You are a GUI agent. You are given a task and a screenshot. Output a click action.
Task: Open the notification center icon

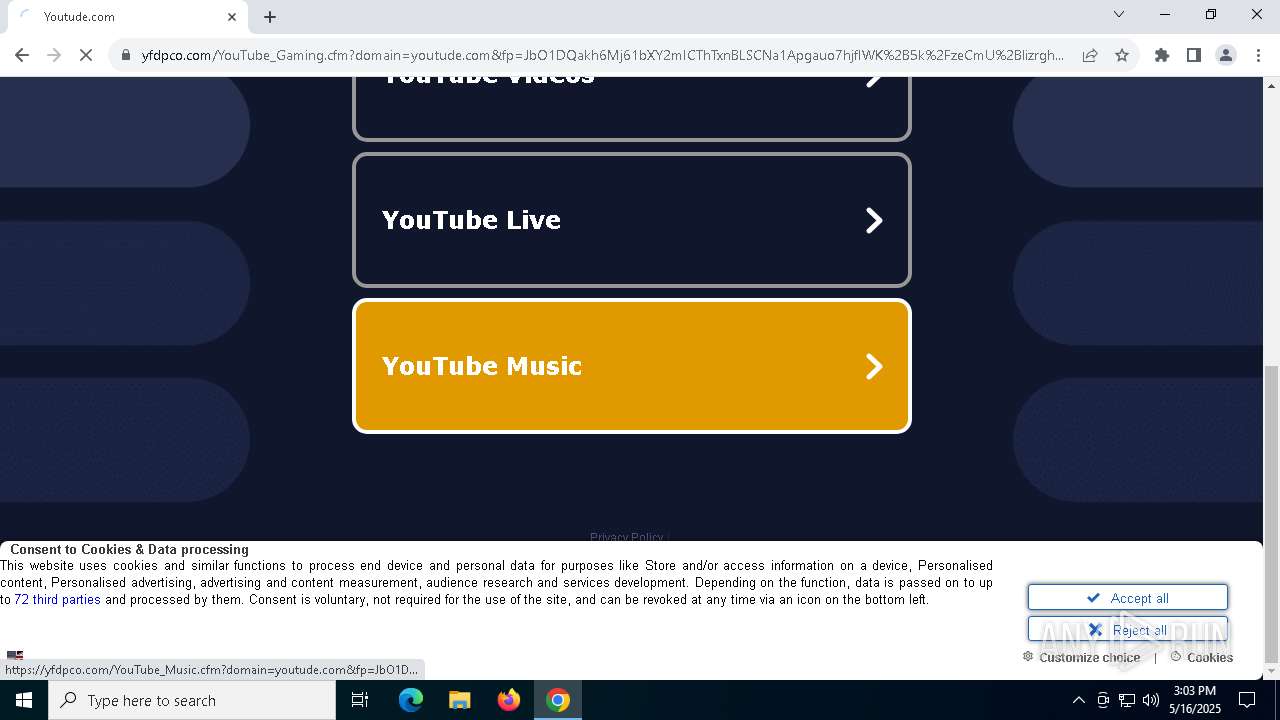click(x=1247, y=700)
